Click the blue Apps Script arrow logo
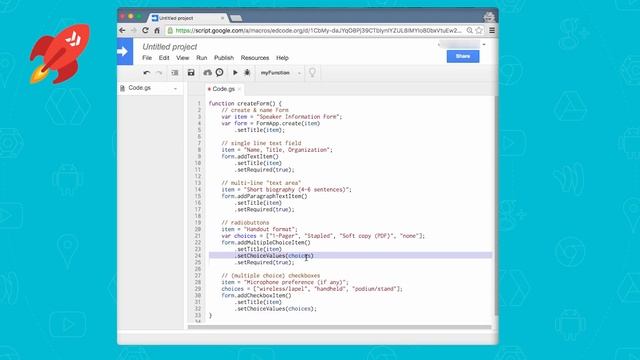 125,51
